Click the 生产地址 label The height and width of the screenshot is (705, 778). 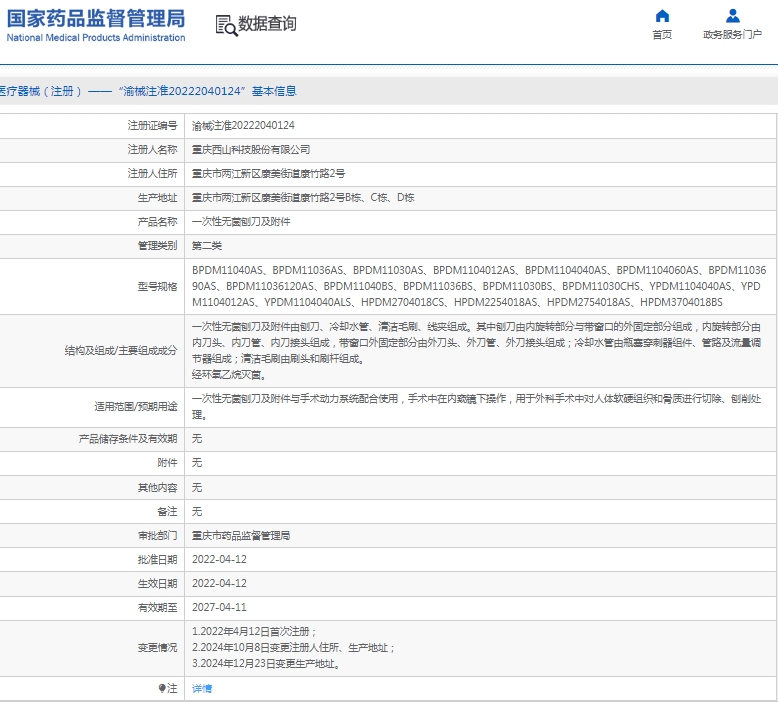click(157, 197)
